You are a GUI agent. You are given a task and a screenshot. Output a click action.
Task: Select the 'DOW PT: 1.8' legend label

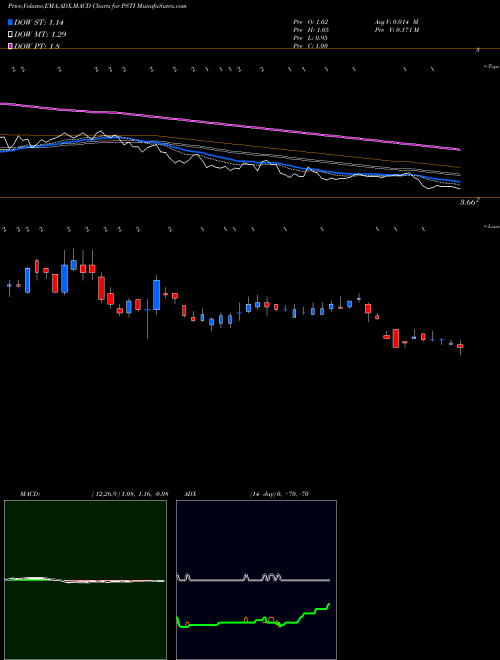click(37, 46)
